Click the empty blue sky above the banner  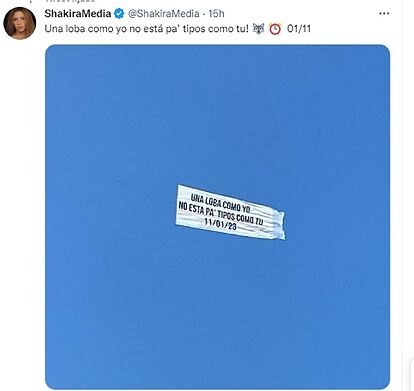point(217,113)
